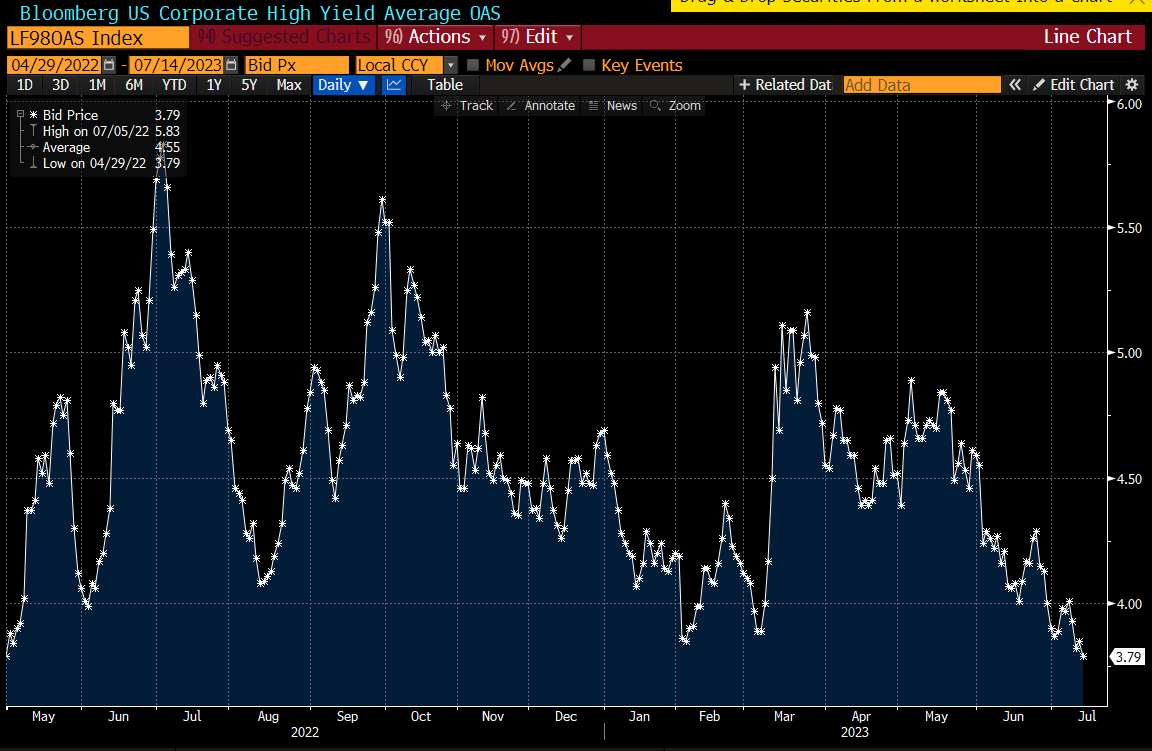The height and width of the screenshot is (751, 1152).
Task: Click the Mov Avgs pencil edit icon
Action: [x=564, y=65]
